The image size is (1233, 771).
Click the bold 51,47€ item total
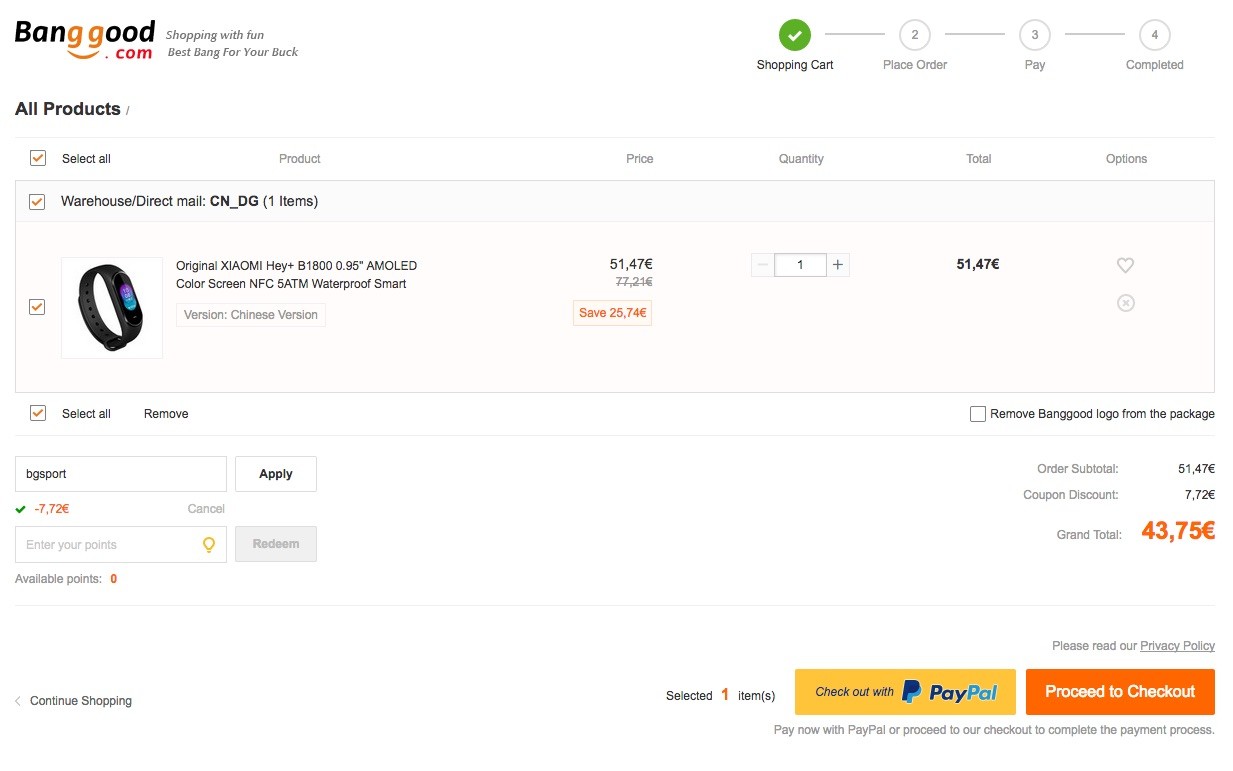(978, 264)
